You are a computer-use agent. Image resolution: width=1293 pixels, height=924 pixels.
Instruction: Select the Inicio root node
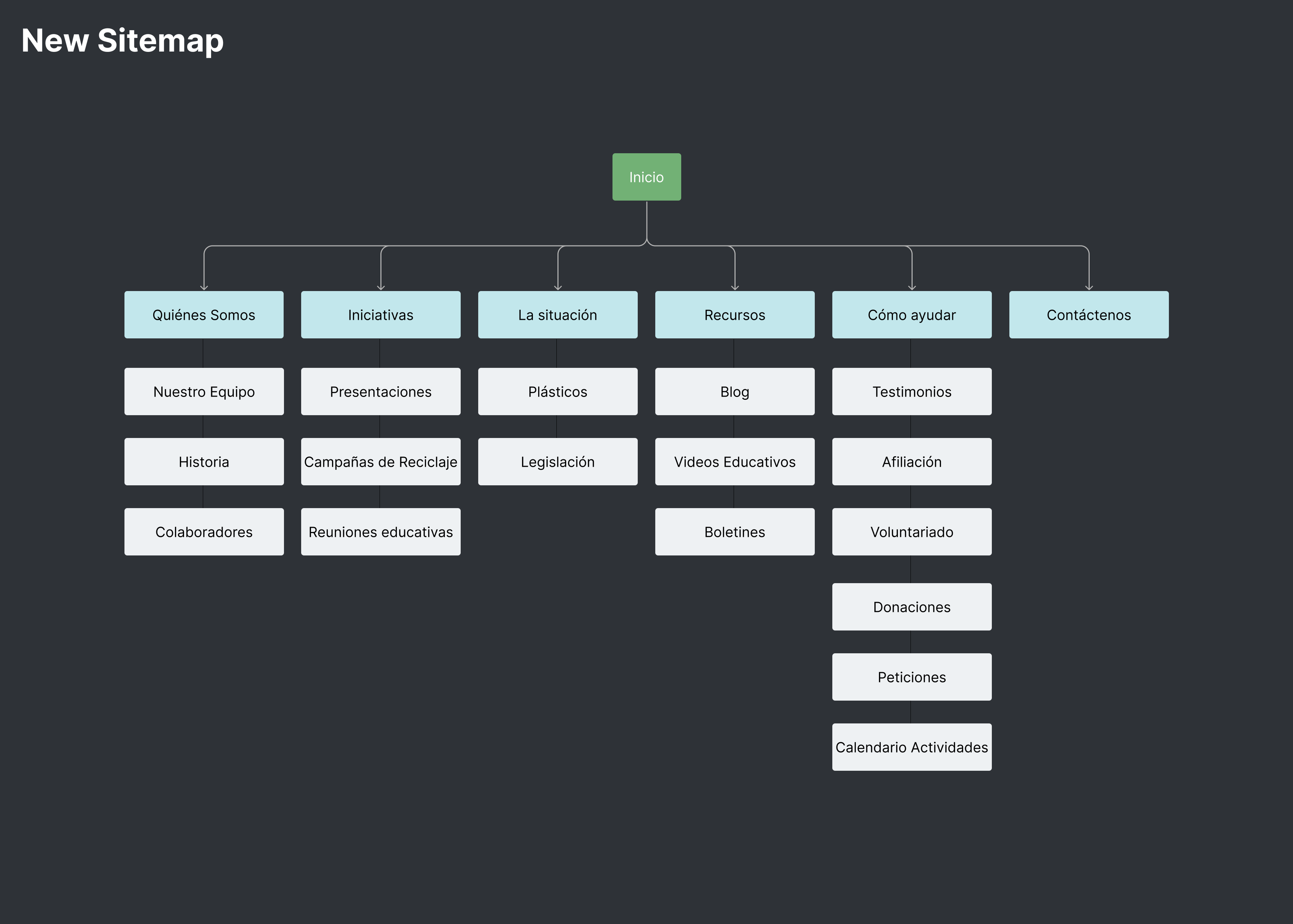(x=646, y=177)
